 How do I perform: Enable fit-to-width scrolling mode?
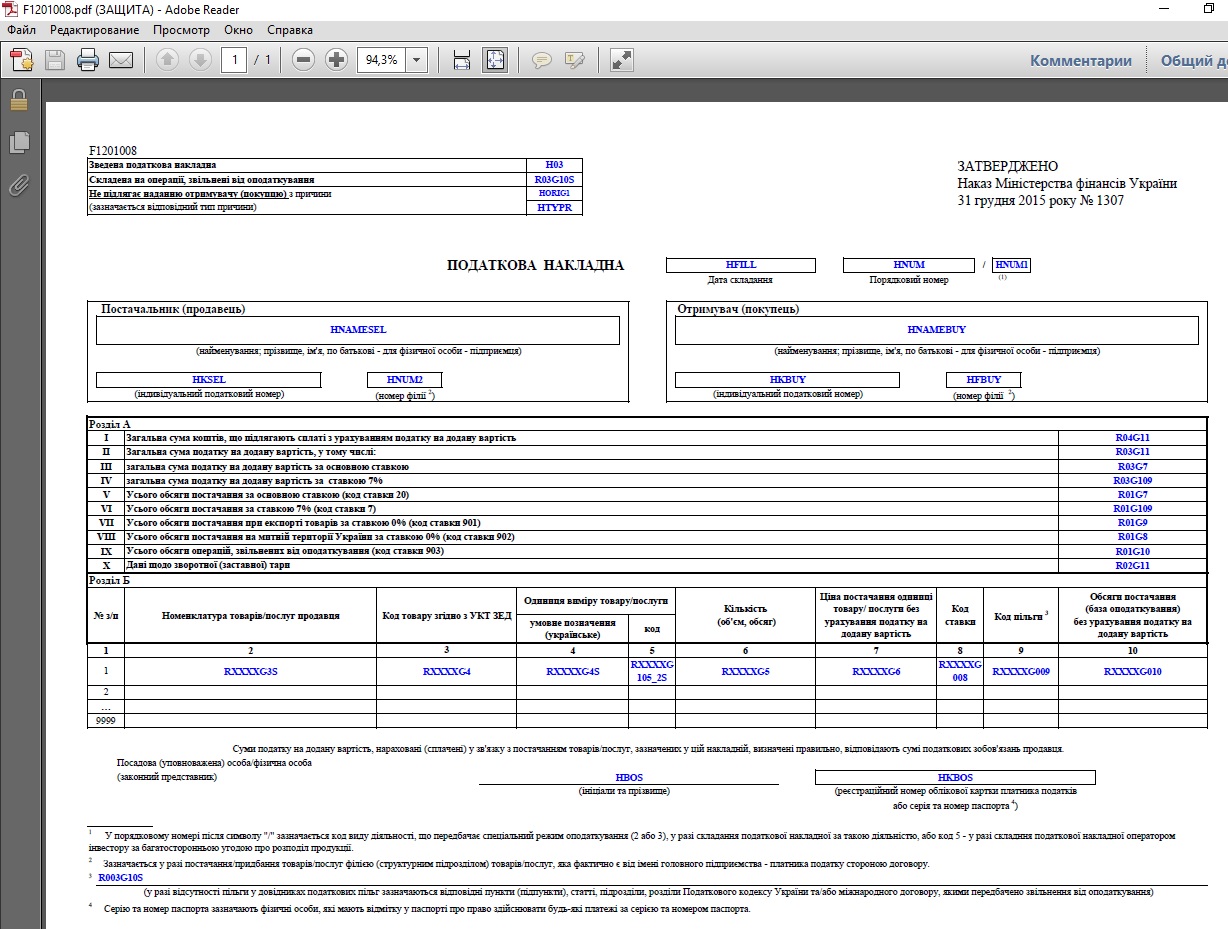pos(462,60)
